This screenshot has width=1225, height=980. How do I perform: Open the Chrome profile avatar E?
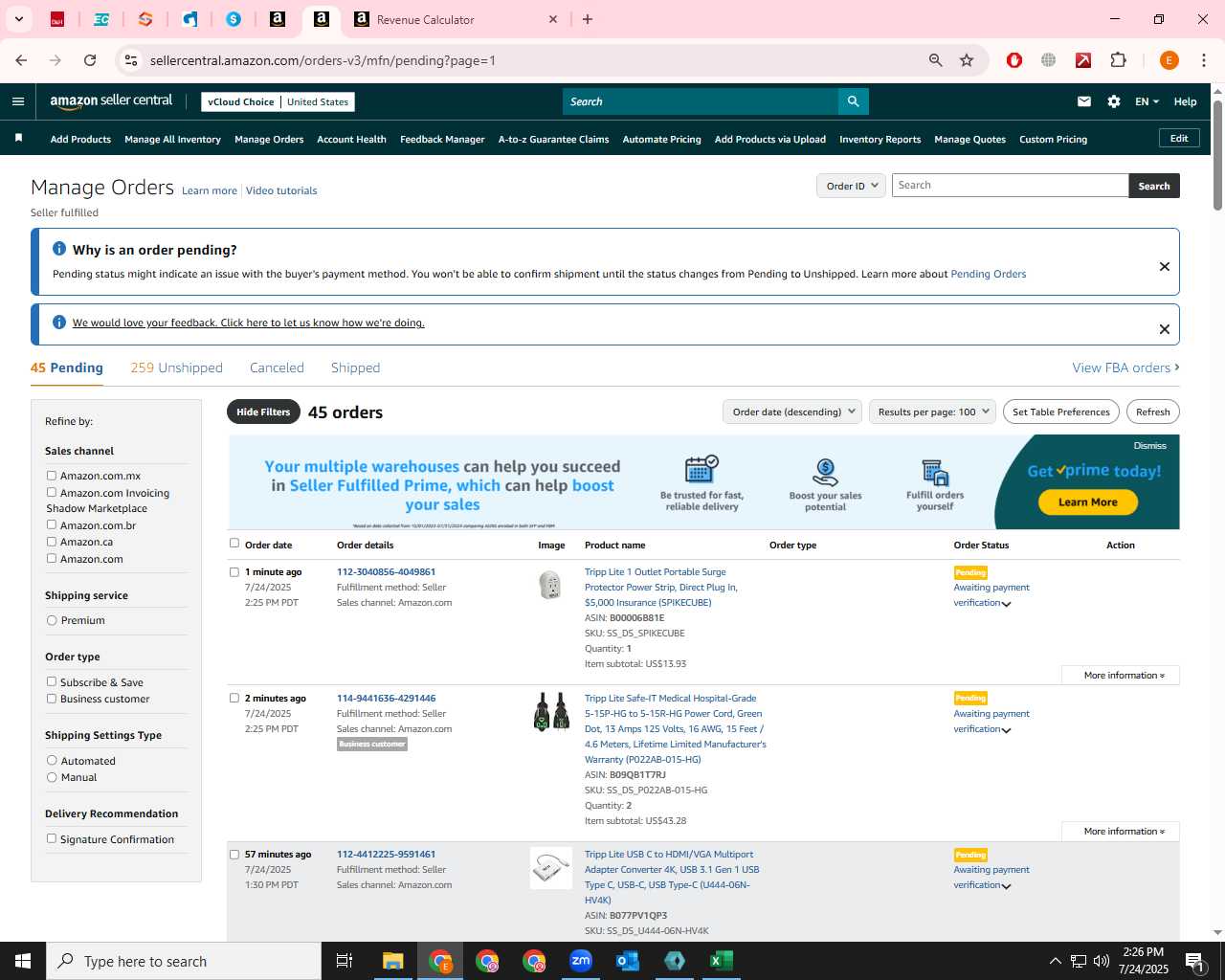tap(1169, 60)
